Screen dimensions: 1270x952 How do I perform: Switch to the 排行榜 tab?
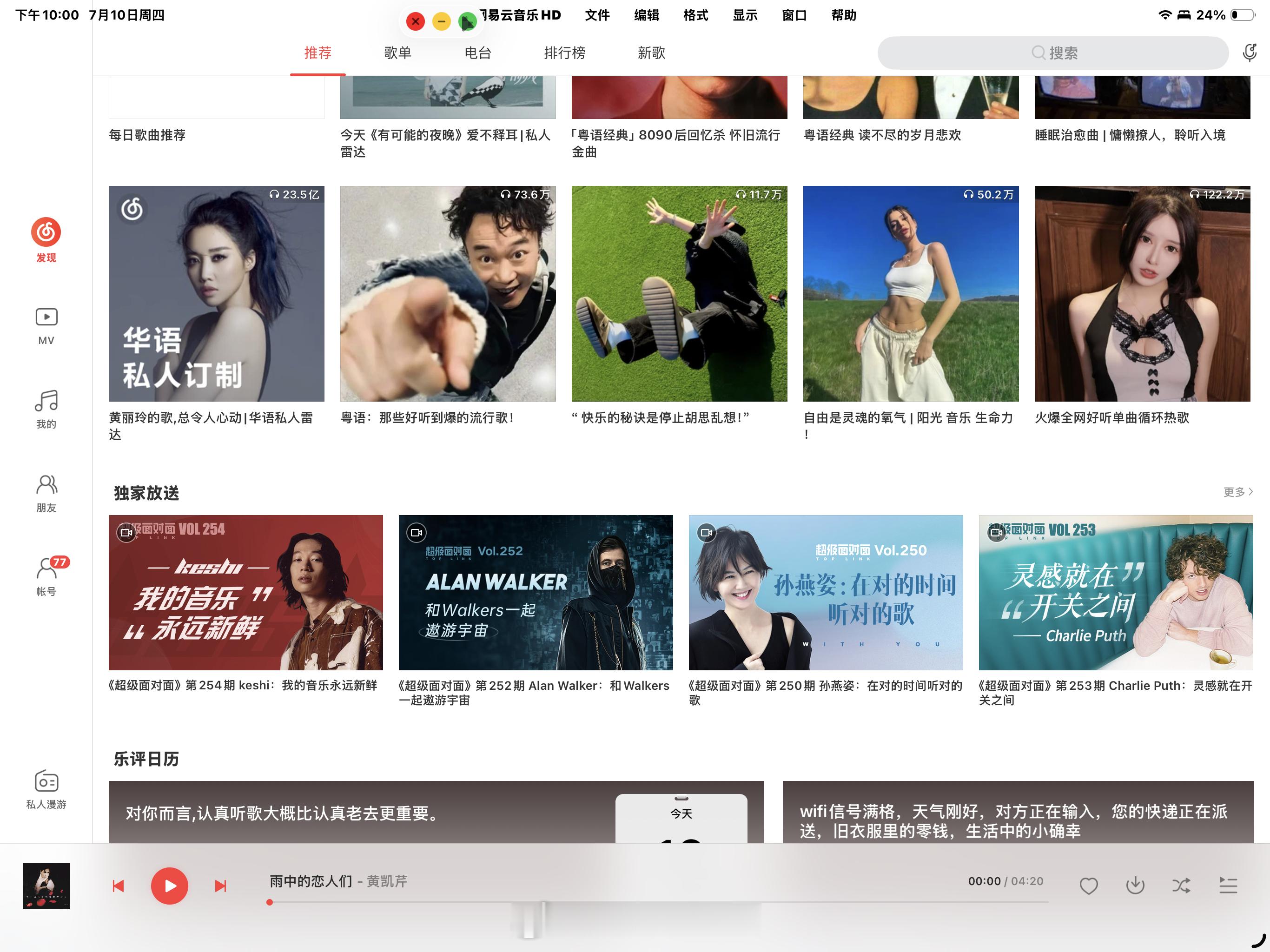click(x=564, y=53)
